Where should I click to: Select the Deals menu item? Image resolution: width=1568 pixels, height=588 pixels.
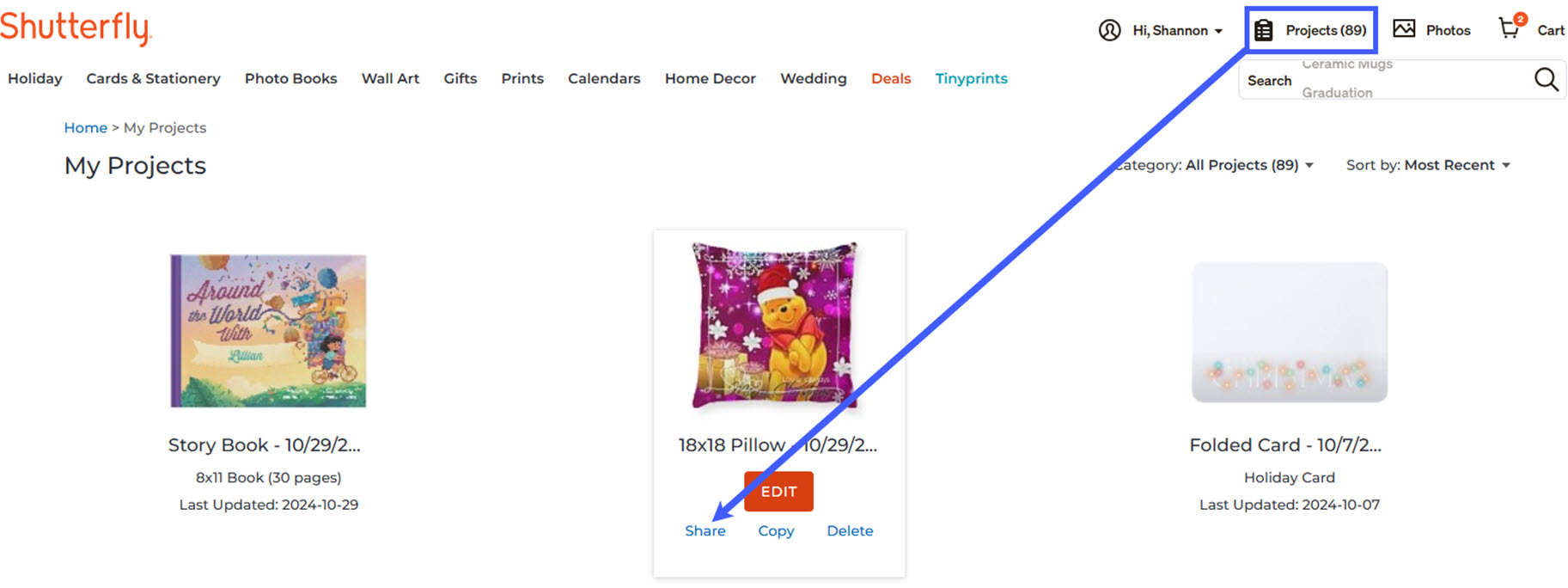pos(890,78)
